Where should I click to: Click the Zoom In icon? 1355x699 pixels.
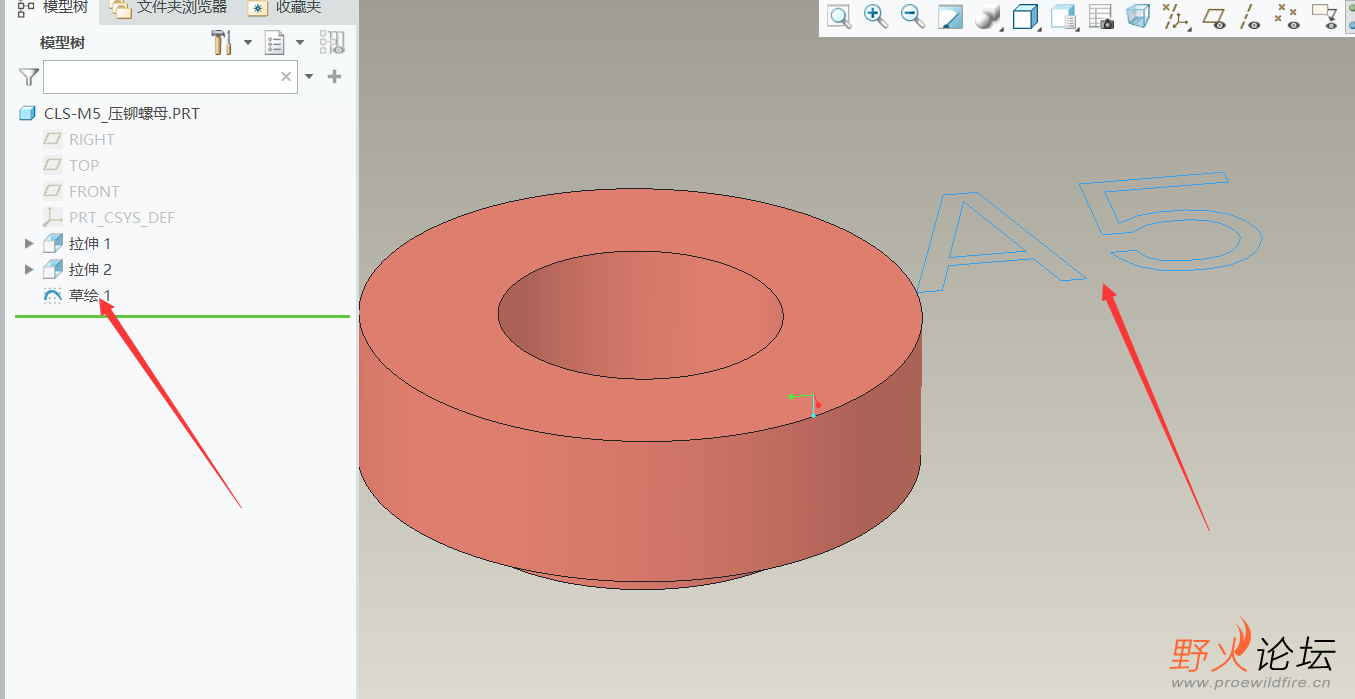[x=876, y=17]
